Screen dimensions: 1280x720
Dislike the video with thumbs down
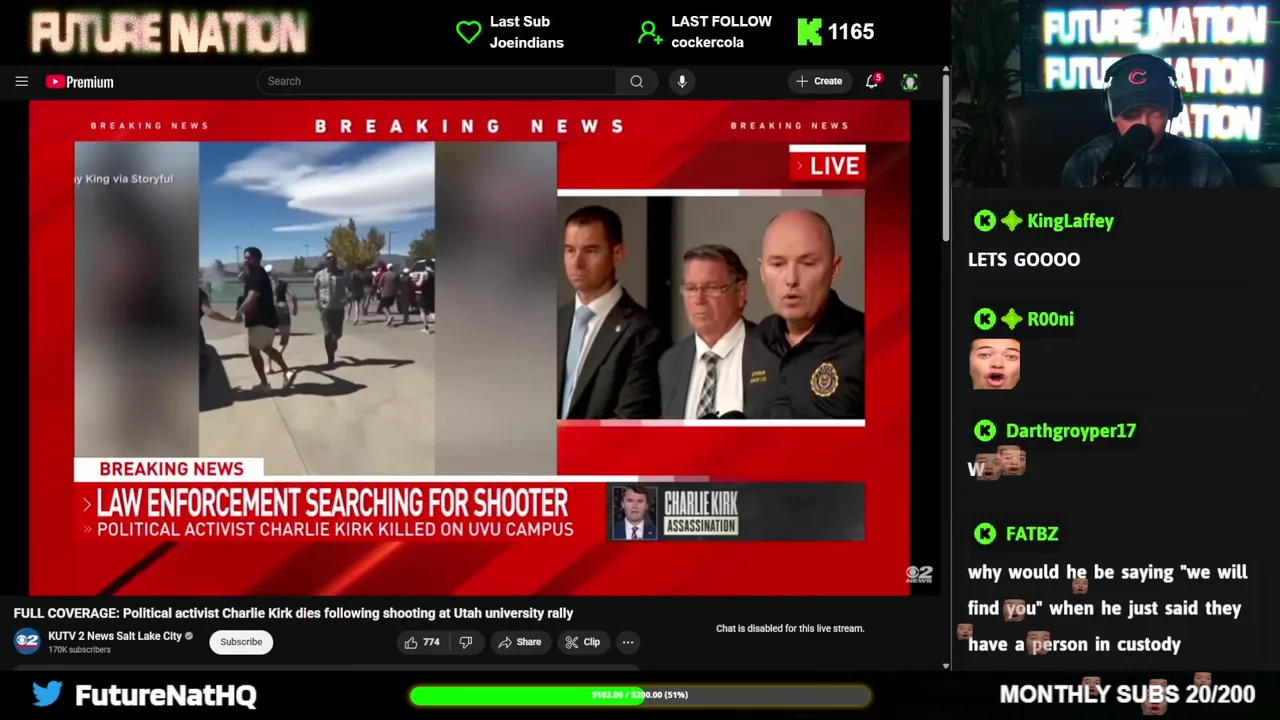(x=465, y=642)
